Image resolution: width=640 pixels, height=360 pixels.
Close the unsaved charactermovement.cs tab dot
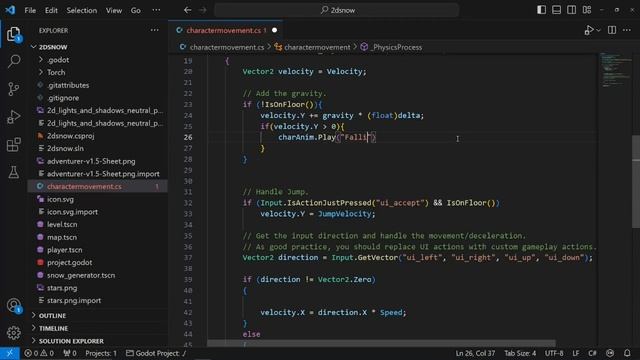[274, 30]
